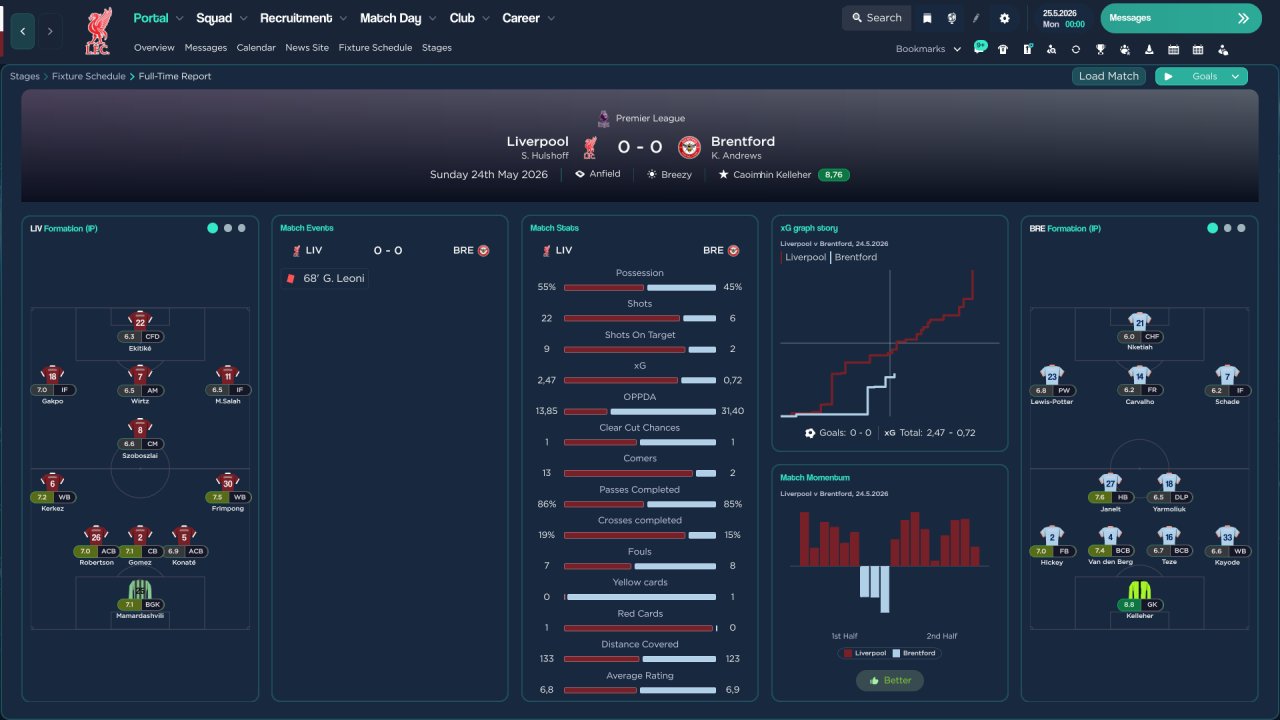Click the thumbs up icon on Better
Viewport: 1280px width, 720px height.
pos(873,681)
